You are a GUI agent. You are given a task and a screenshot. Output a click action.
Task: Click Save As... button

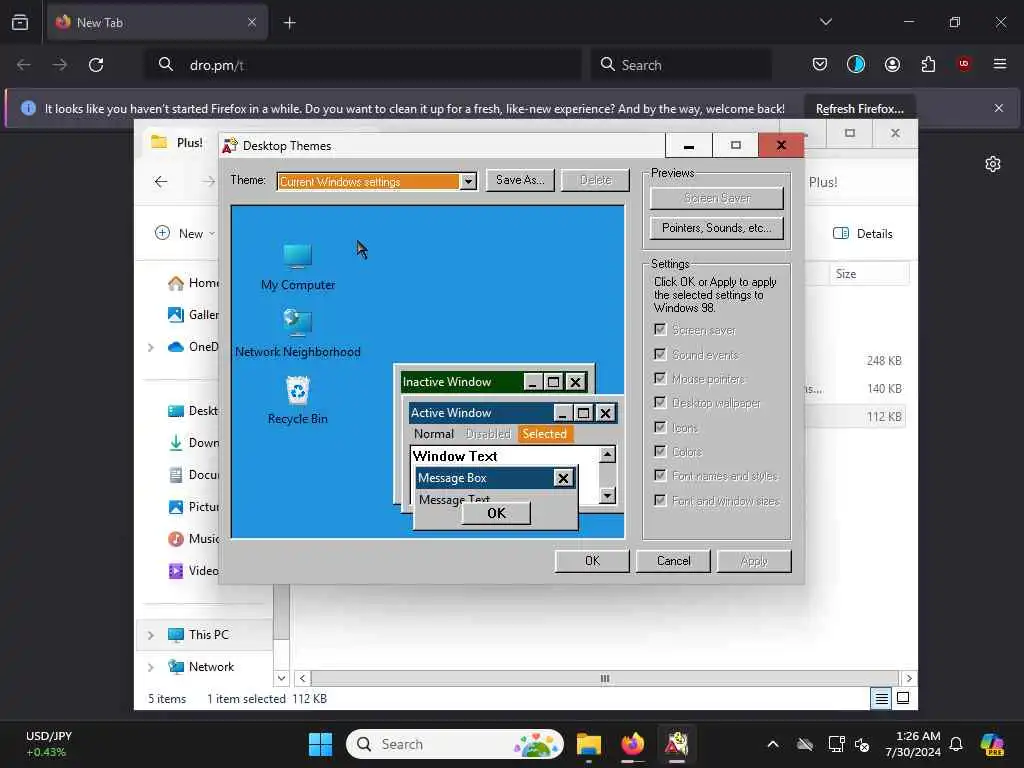tap(520, 180)
